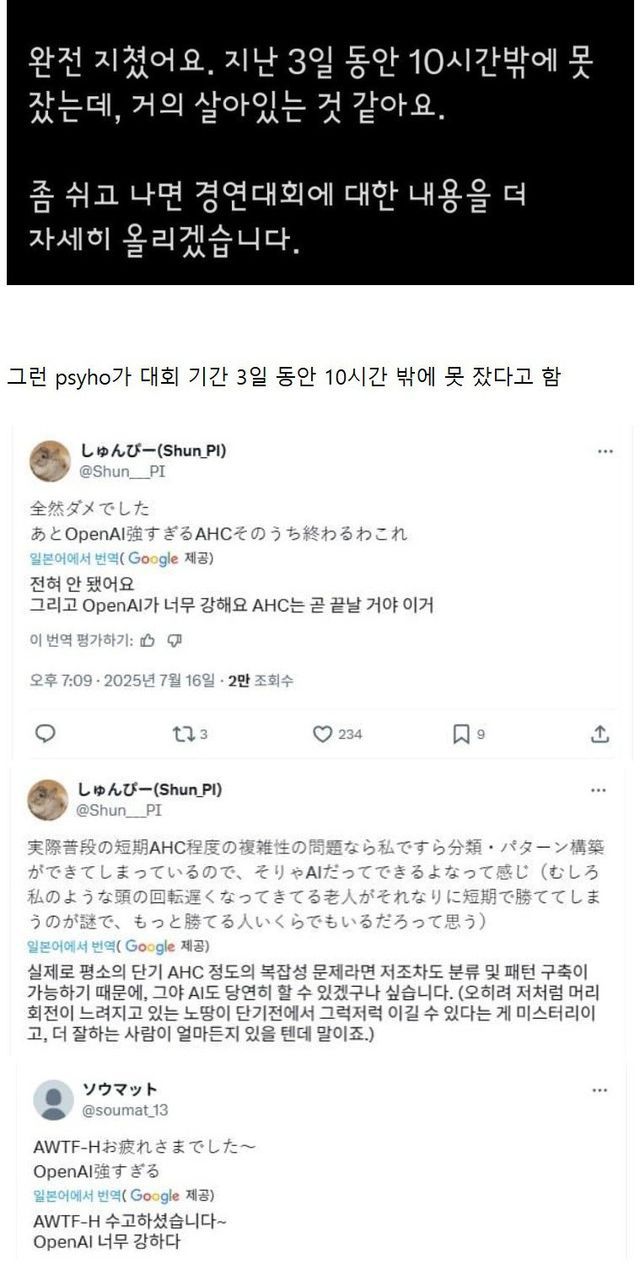Retweet the first Shun_PI tweet

pos(182,734)
